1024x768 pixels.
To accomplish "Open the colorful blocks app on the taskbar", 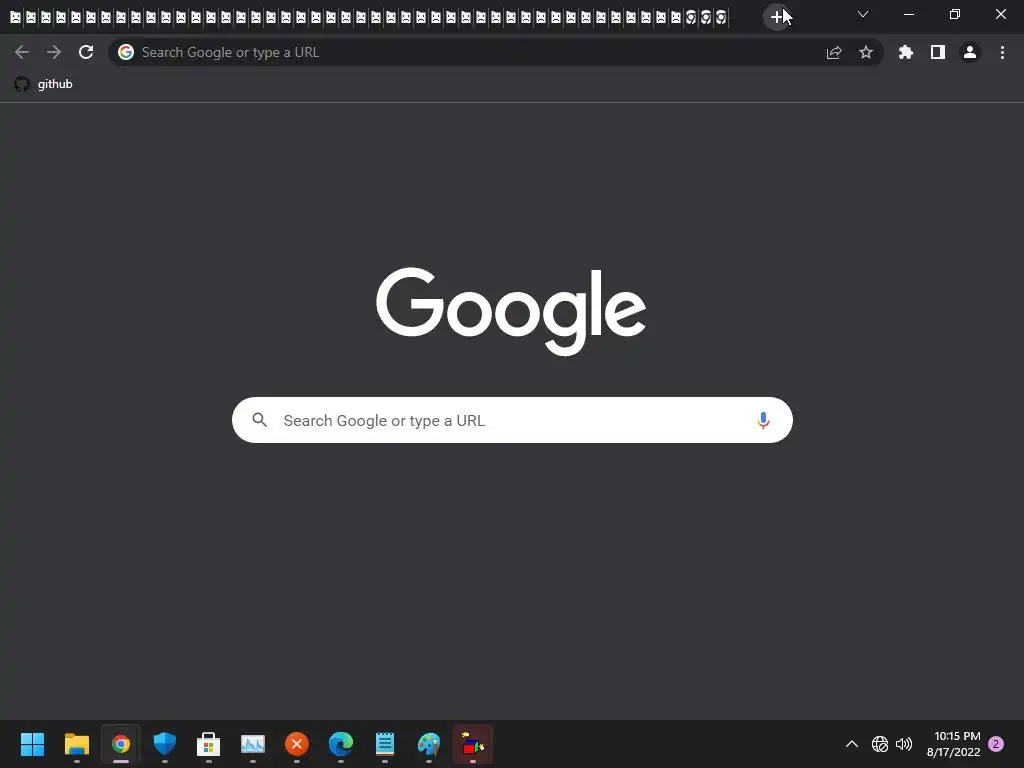I will 473,744.
